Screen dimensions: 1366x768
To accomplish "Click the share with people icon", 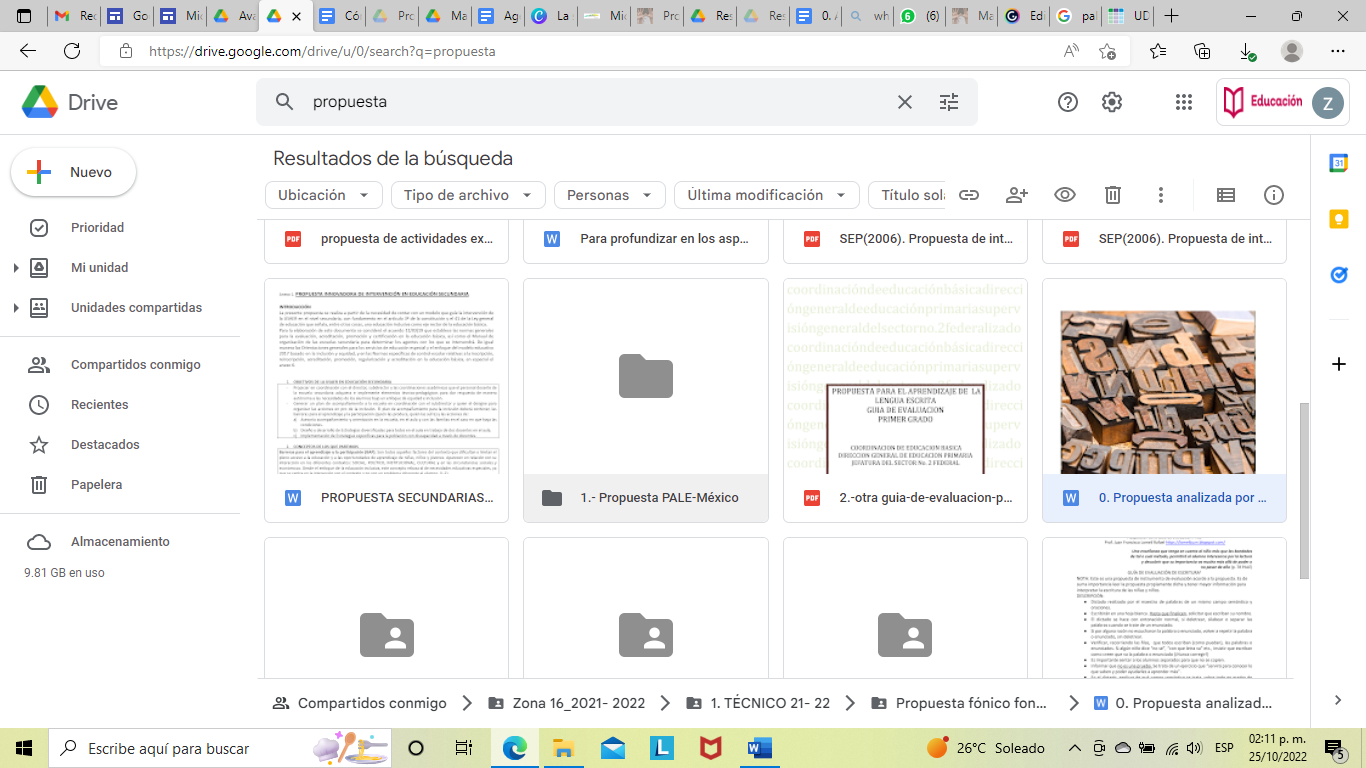I will (1017, 195).
